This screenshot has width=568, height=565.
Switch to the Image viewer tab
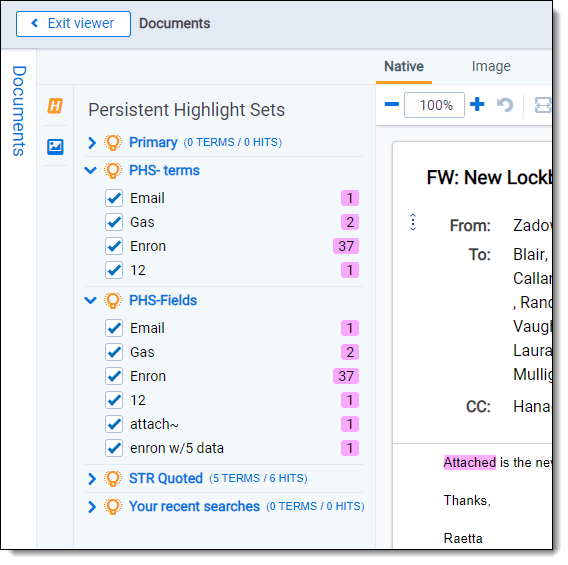point(491,67)
